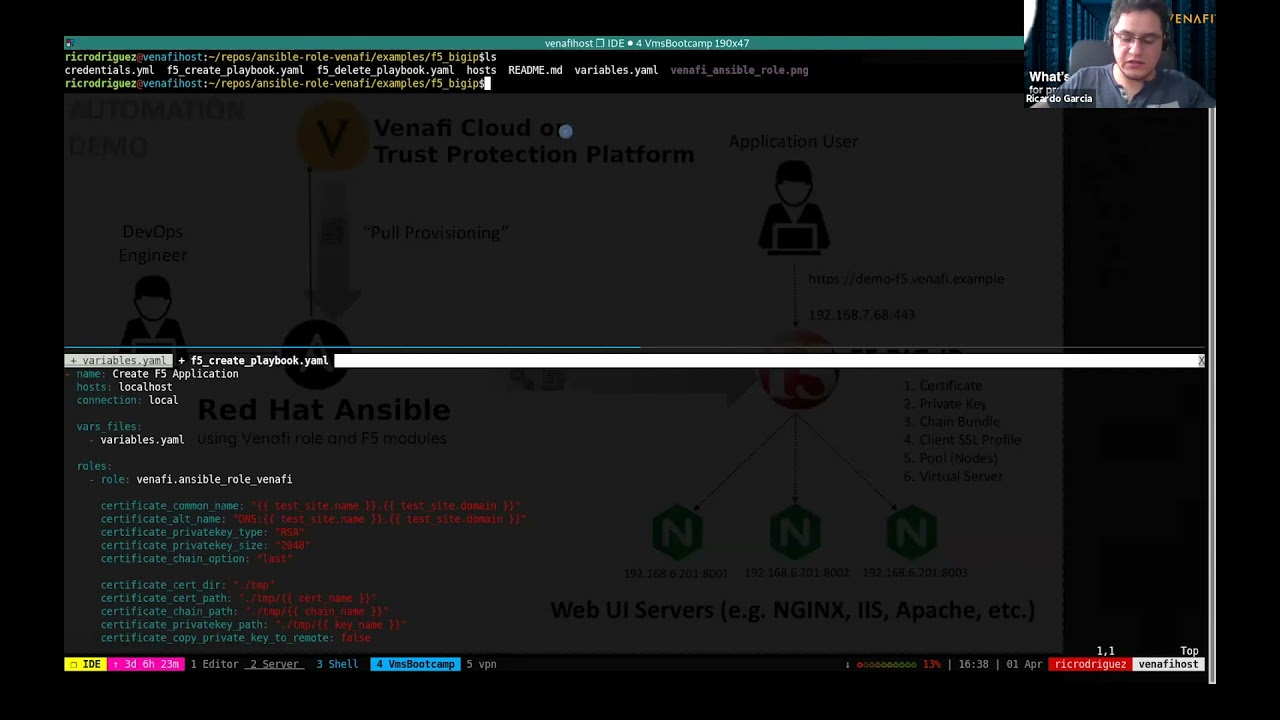Close the vim tab with X
Screen dimensions: 1280x720
(1201, 360)
